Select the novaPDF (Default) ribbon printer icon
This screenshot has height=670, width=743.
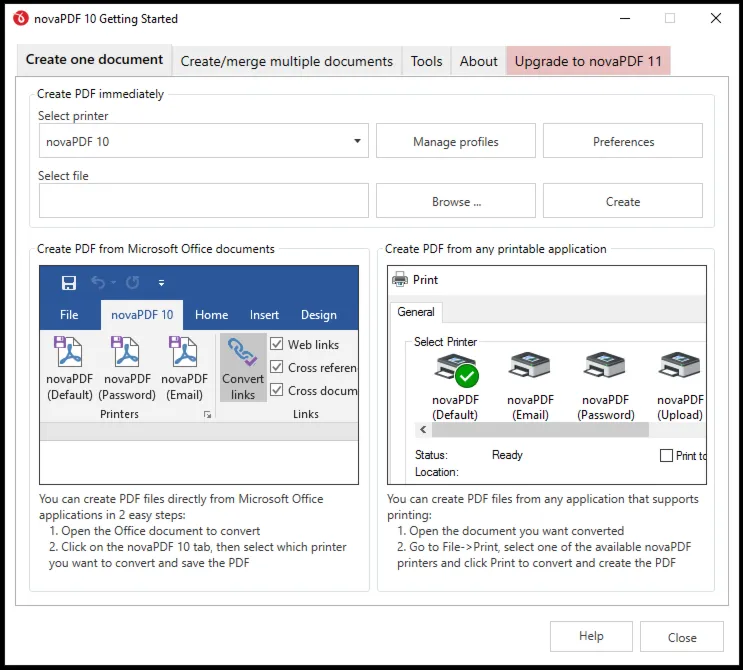click(69, 352)
